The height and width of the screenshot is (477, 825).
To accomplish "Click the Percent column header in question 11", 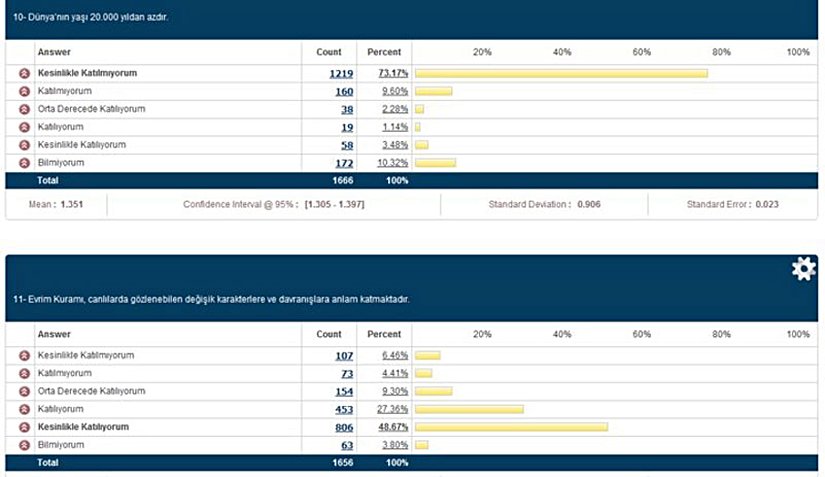I will pos(384,334).
